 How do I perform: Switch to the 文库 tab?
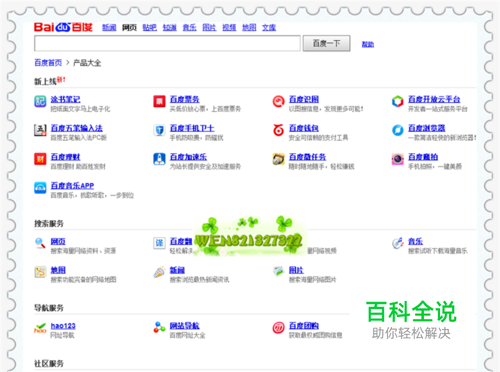pyautogui.click(x=269, y=28)
